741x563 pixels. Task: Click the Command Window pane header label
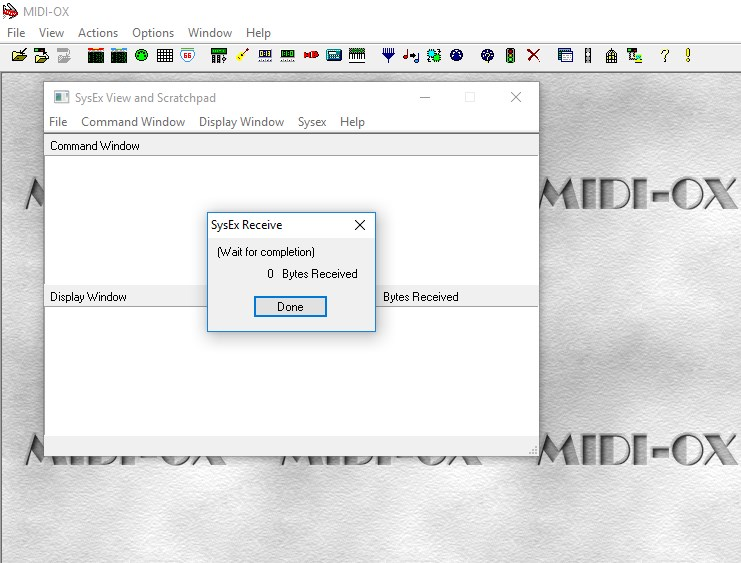95,146
